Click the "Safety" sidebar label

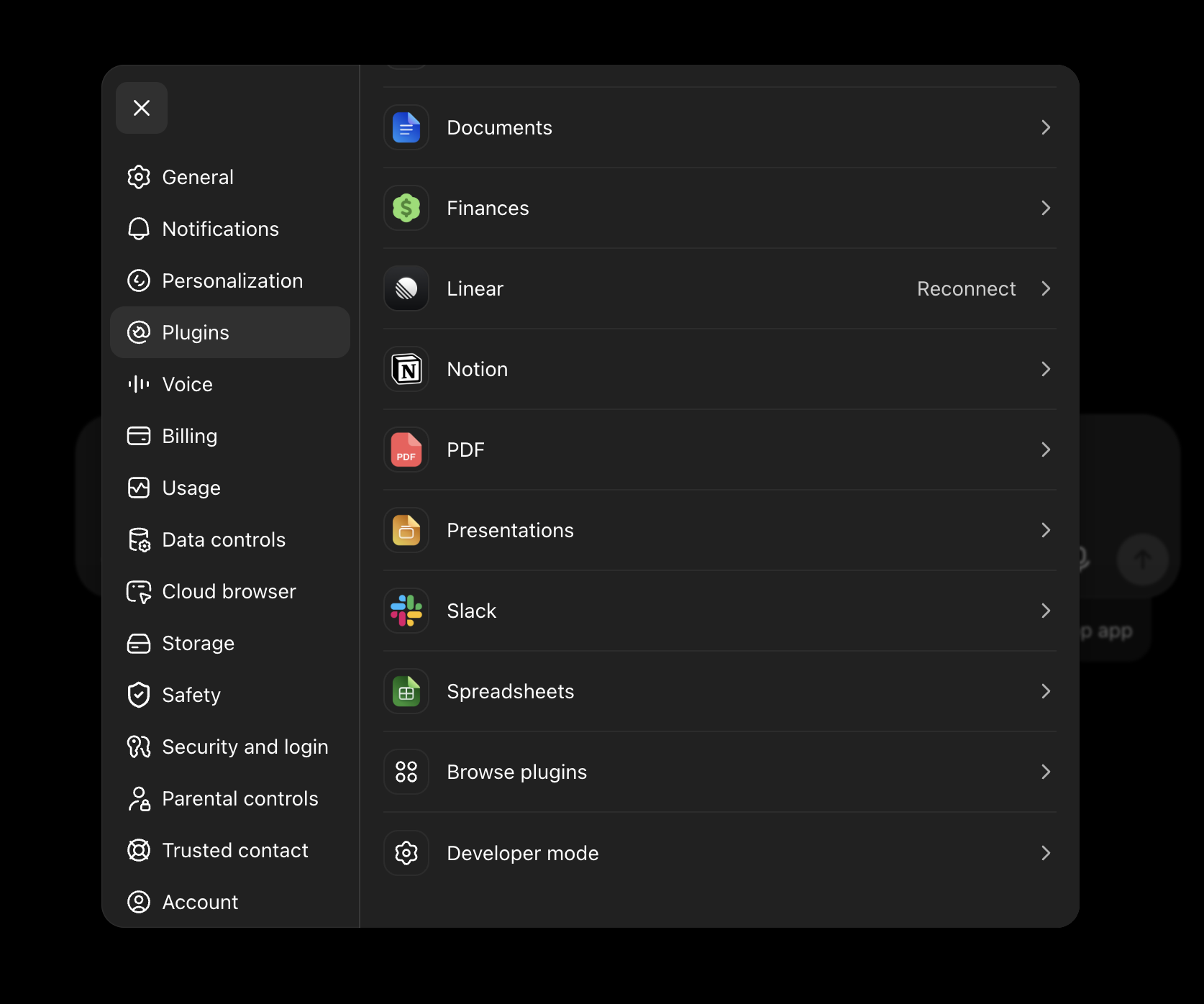[x=191, y=695]
